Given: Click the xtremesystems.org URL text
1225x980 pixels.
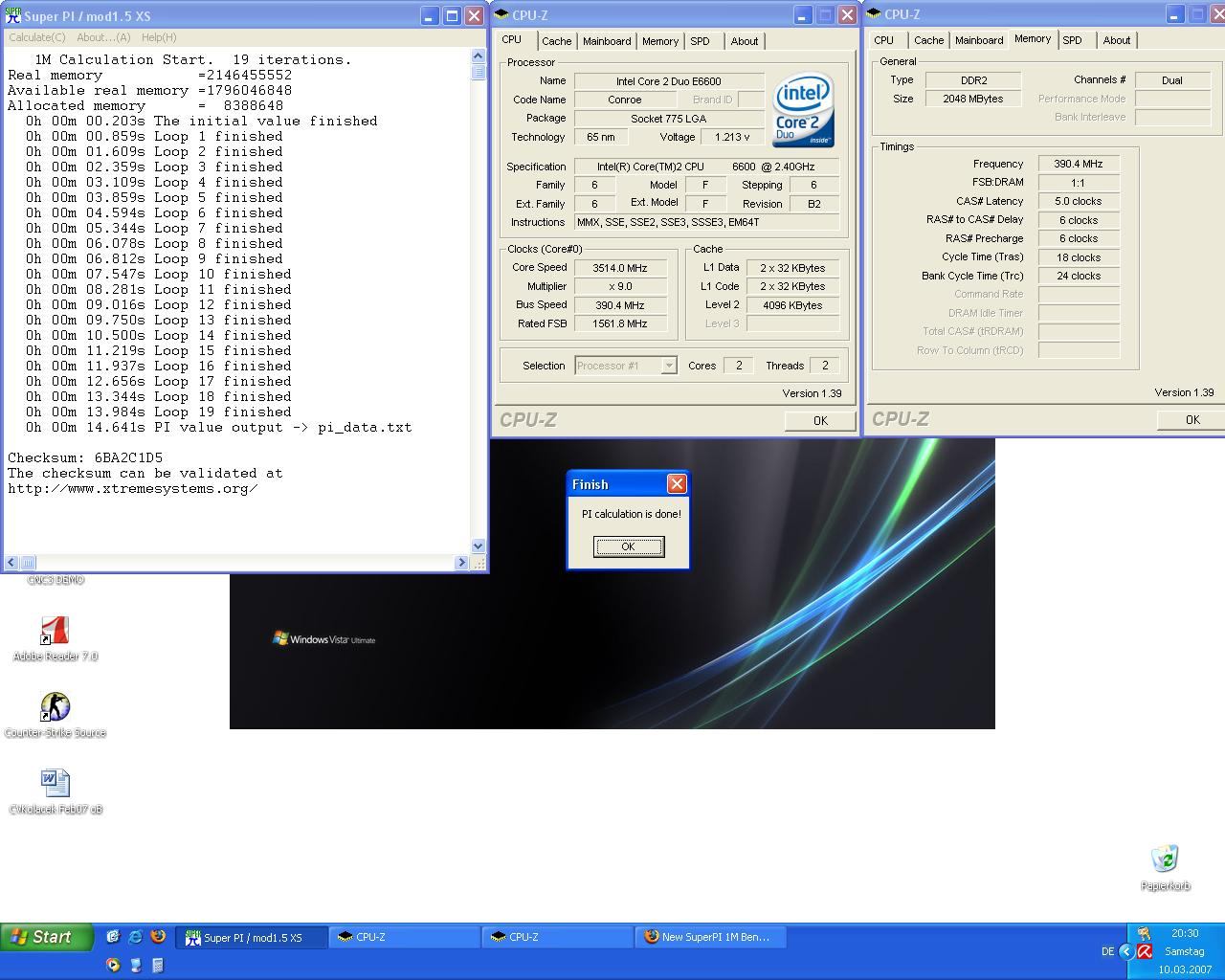Looking at the screenshot, I should point(133,488).
